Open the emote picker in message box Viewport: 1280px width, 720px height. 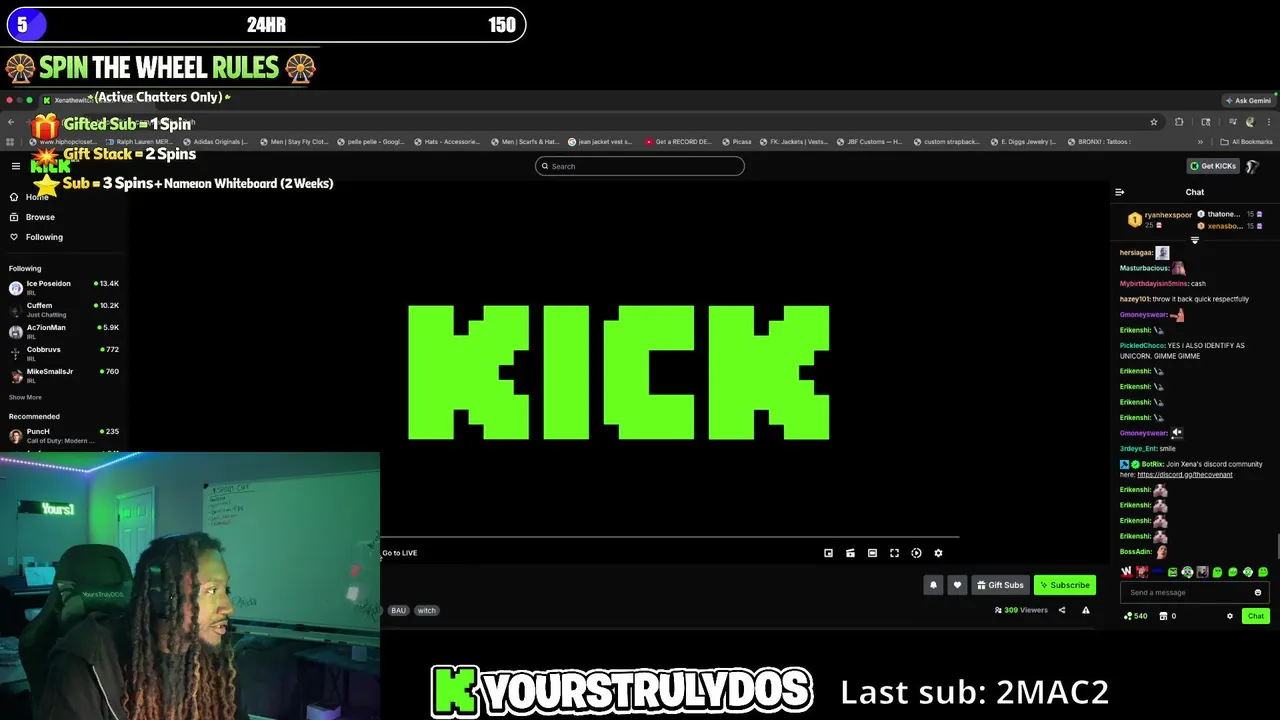(1258, 592)
